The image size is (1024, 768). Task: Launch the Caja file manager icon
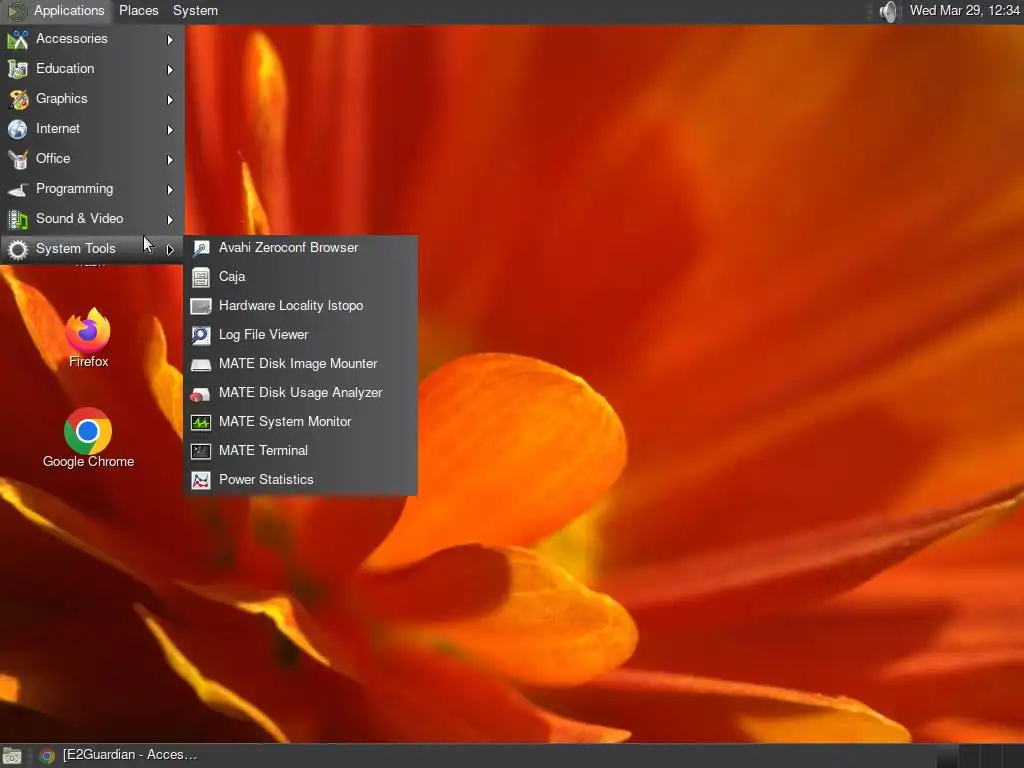[x=200, y=278]
